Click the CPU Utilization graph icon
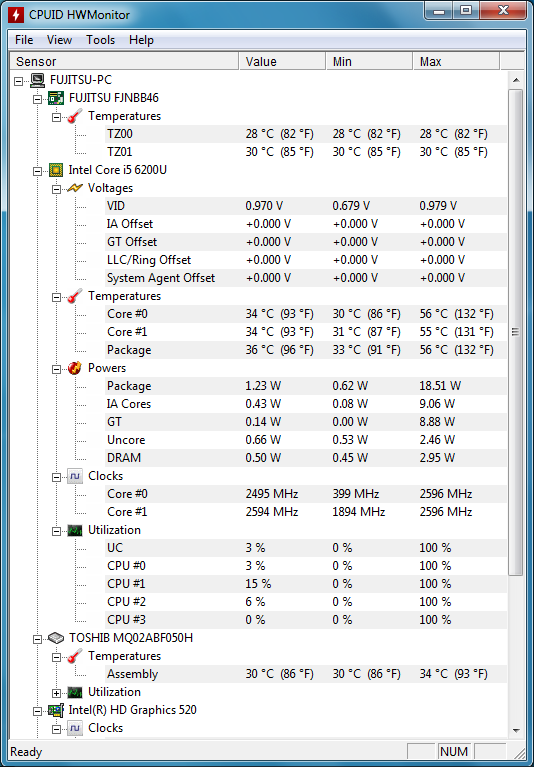 click(75, 530)
